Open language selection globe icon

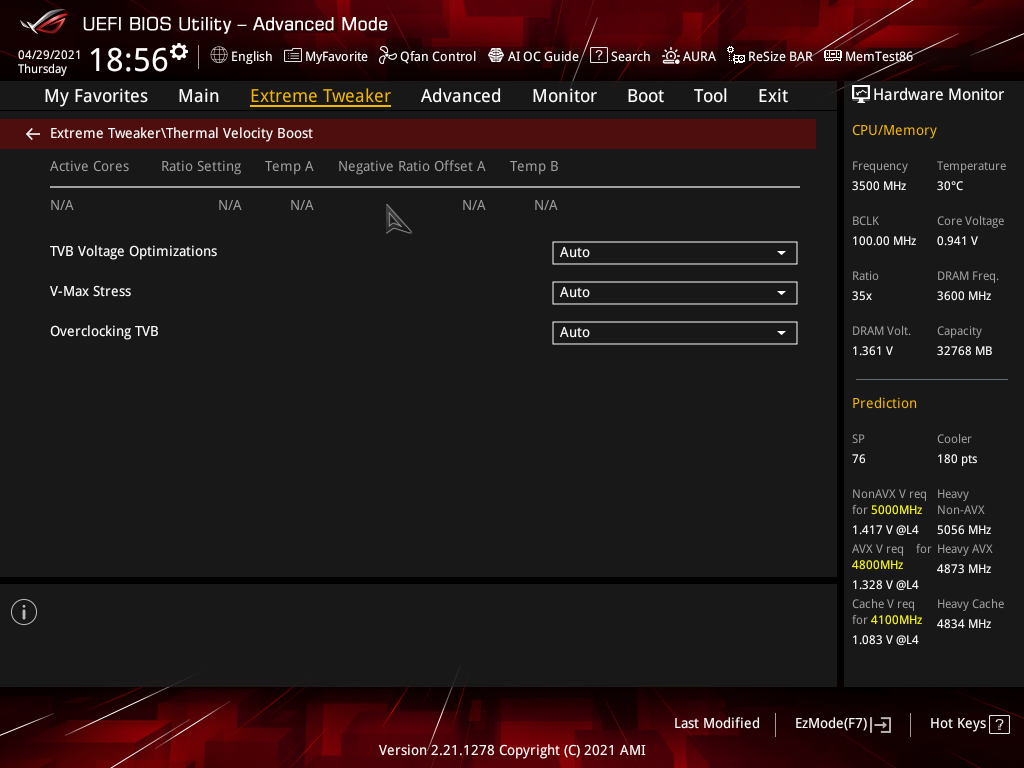pos(219,56)
